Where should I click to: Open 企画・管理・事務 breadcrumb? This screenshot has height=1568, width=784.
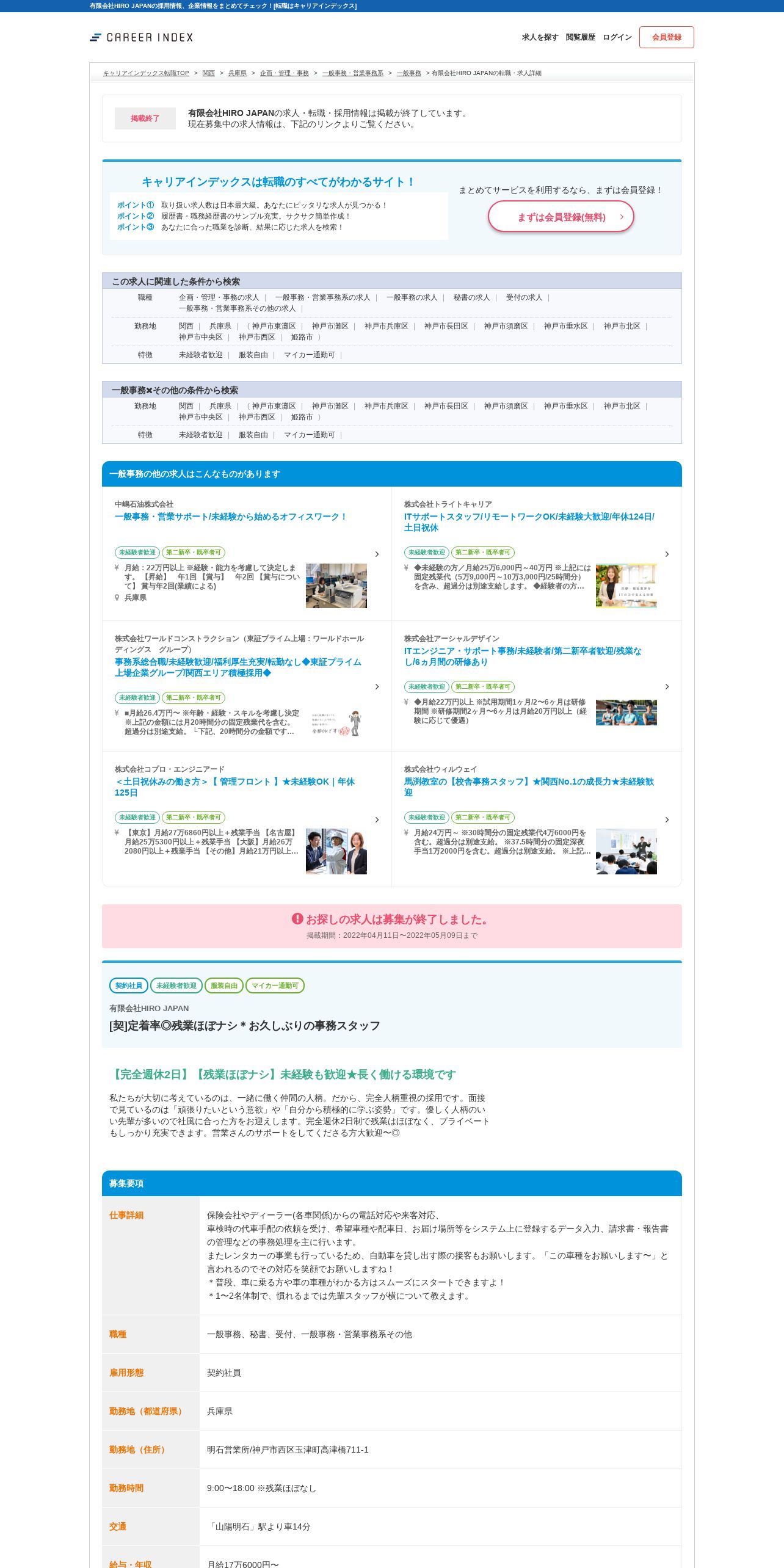tap(285, 73)
